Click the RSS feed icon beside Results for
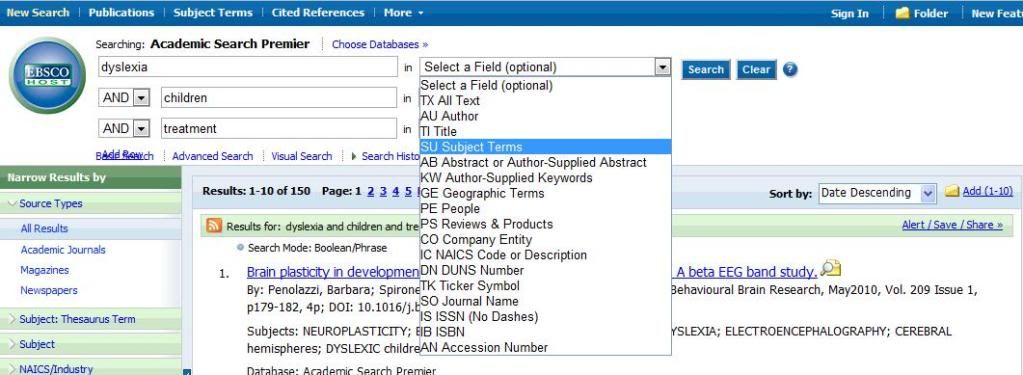This screenshot has width=1023, height=375. coord(214,226)
